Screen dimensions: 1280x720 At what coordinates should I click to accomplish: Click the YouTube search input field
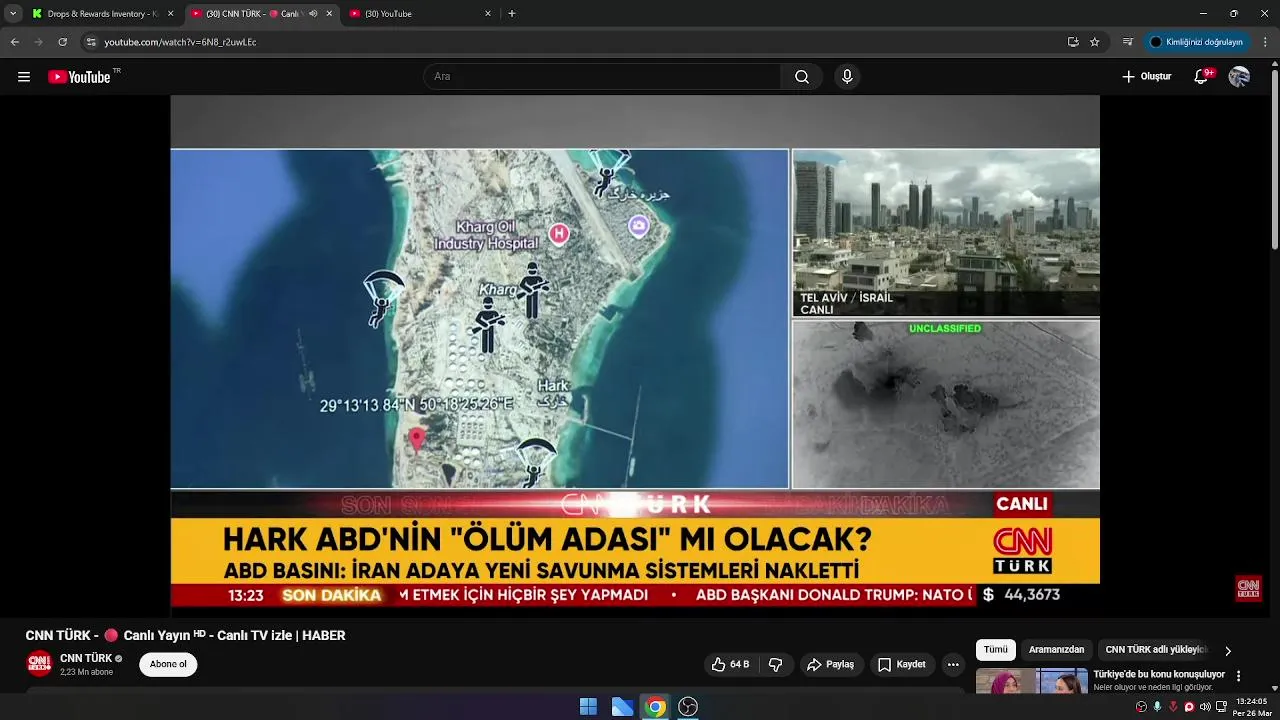602,77
